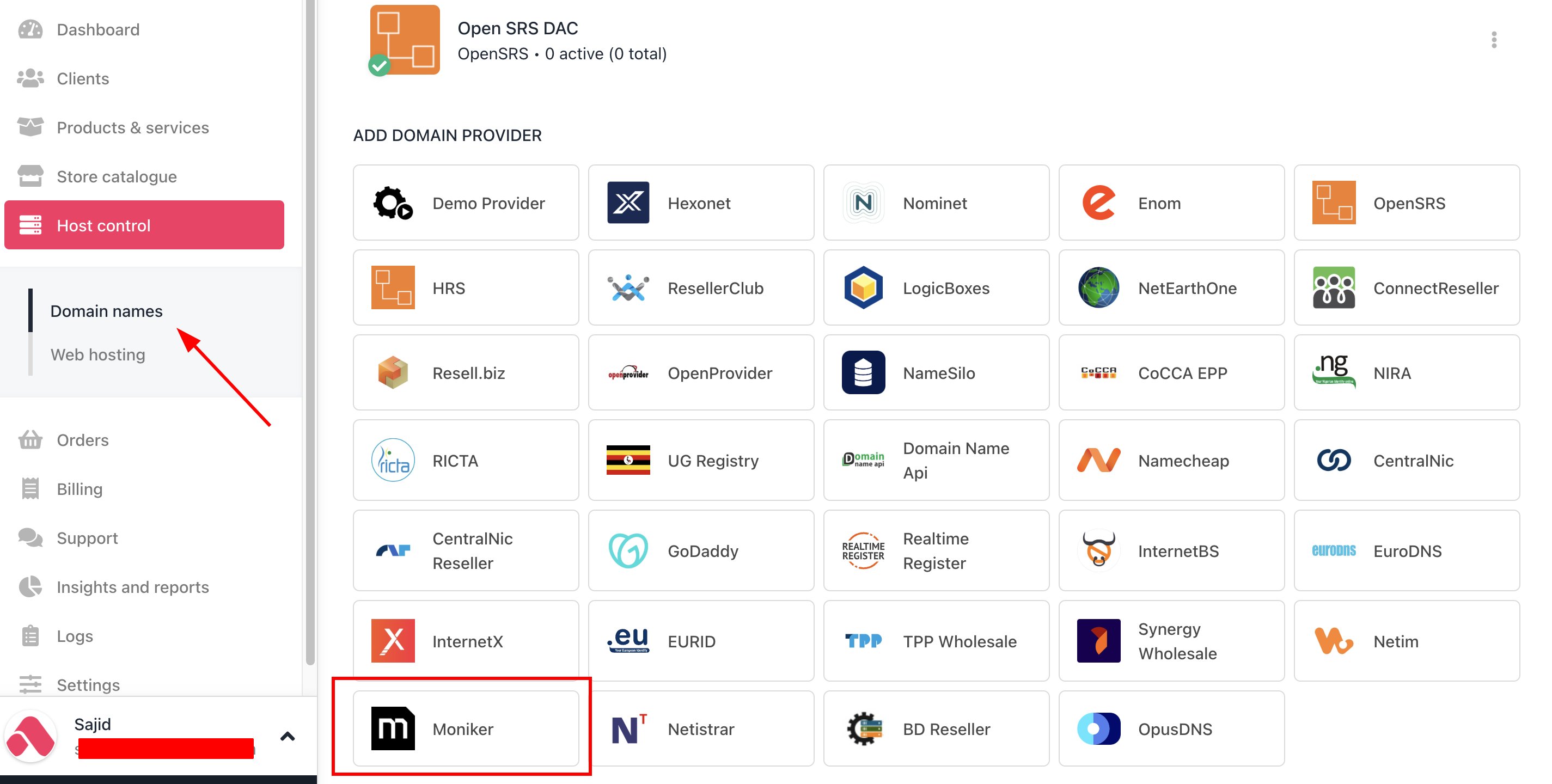Open the Dashboard speedometer icon
The width and height of the screenshot is (1552, 784).
(30, 29)
